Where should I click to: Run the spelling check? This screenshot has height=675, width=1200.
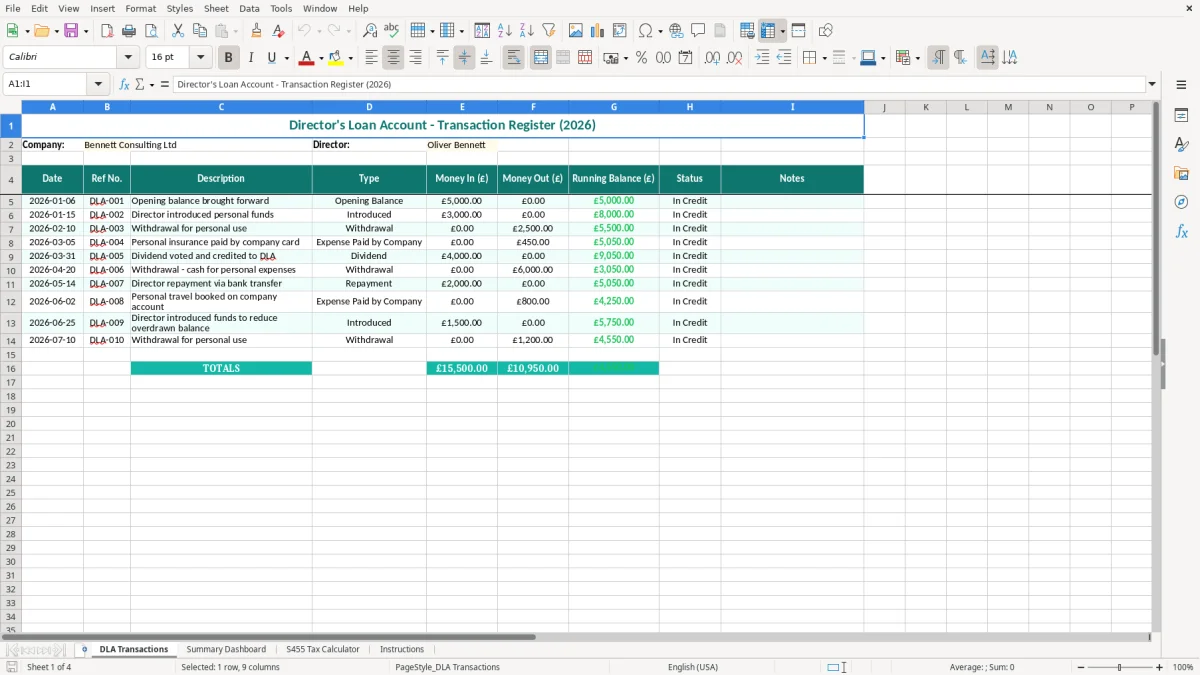coord(392,31)
